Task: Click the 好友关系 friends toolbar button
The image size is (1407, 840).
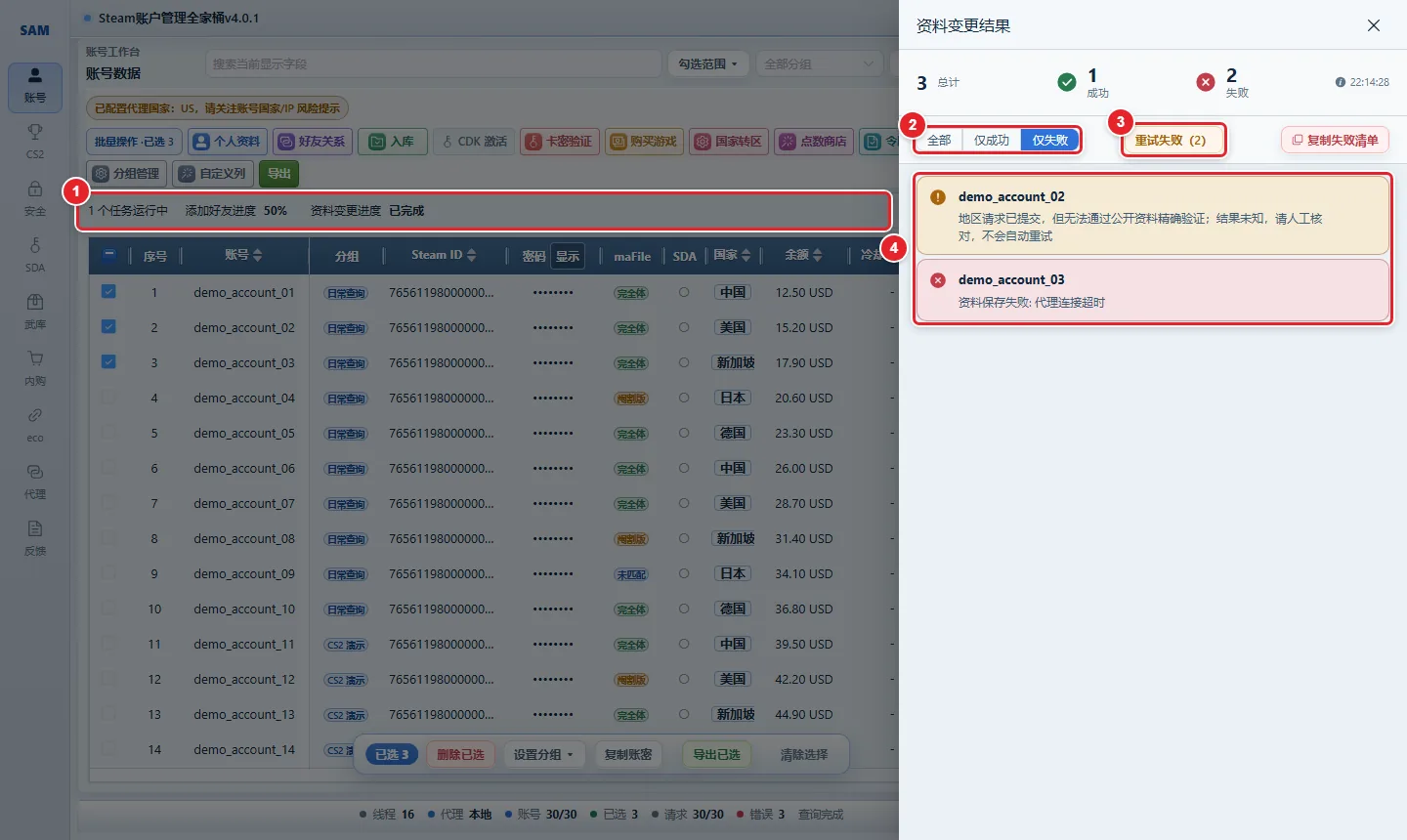Action: [312, 142]
